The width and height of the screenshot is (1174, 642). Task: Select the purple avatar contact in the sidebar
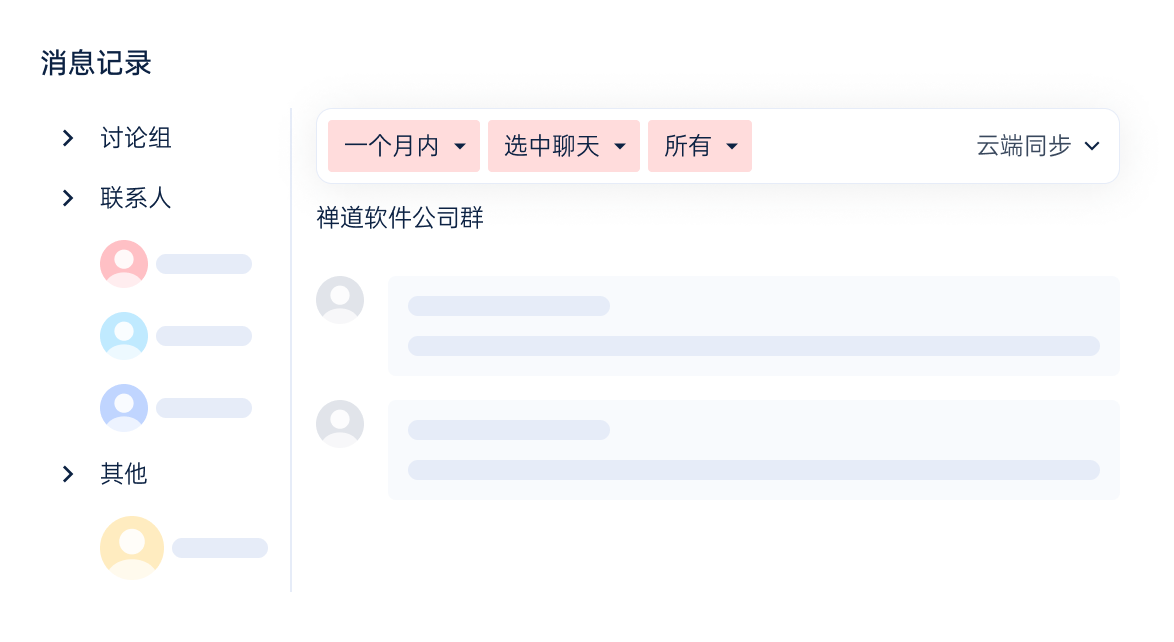[x=124, y=408]
